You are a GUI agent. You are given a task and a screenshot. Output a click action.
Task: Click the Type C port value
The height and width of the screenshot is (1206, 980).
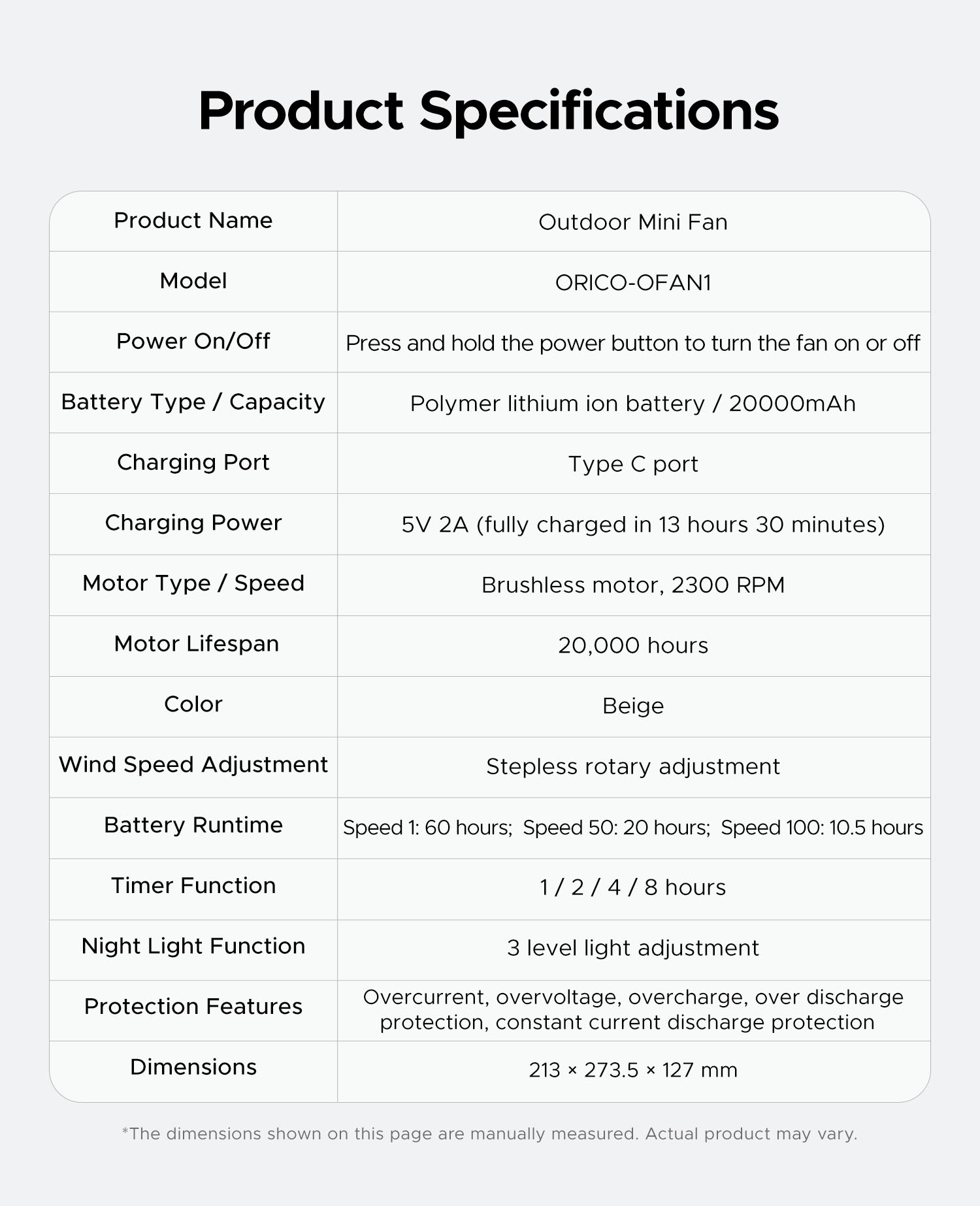(633, 464)
